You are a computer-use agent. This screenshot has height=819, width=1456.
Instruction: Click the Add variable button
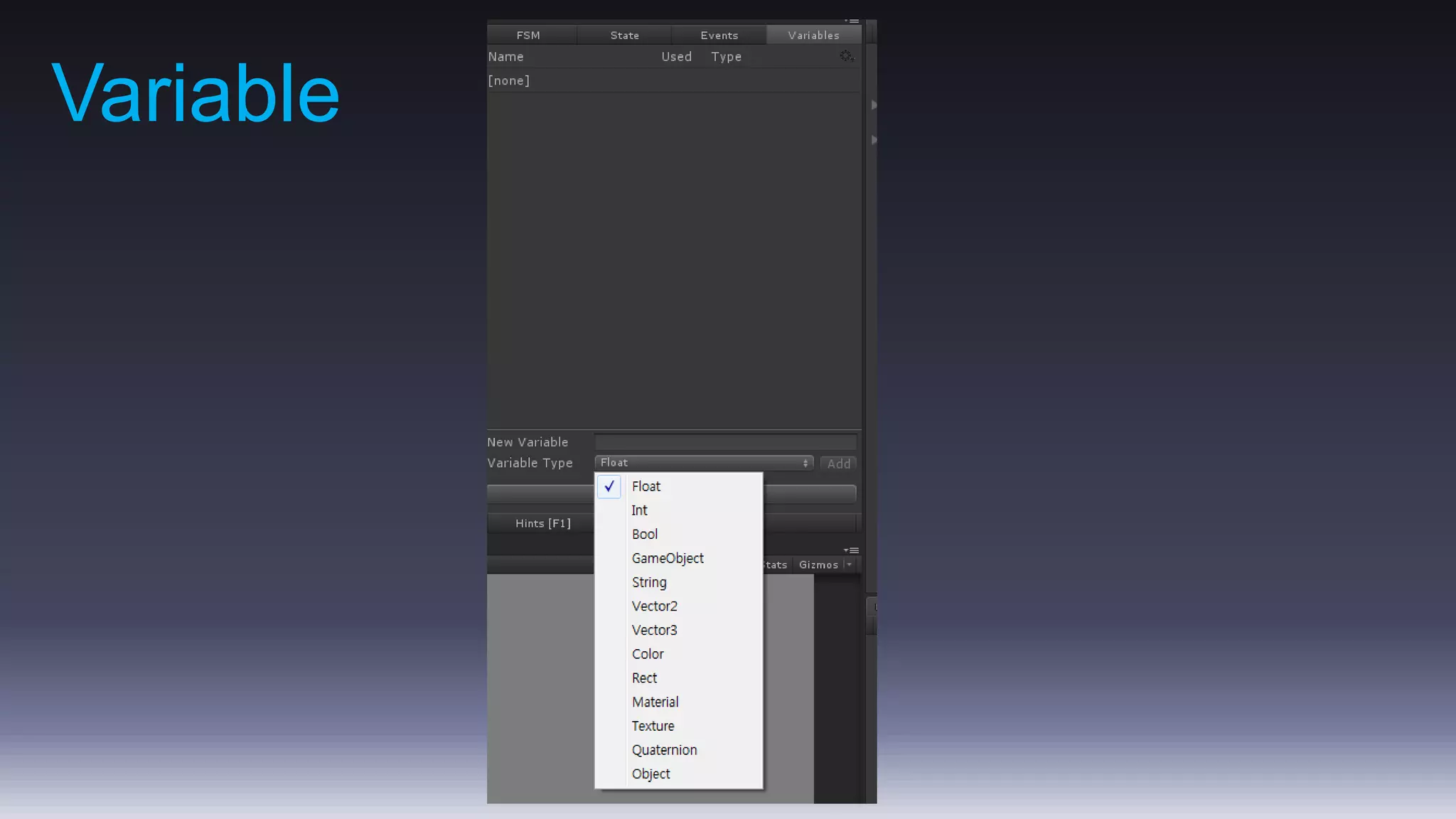[838, 464]
